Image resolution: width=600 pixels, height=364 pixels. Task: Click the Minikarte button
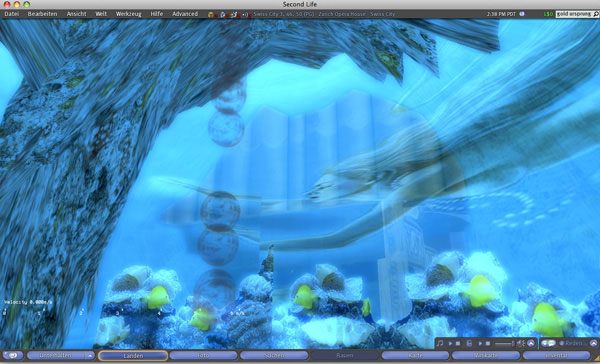coord(486,356)
